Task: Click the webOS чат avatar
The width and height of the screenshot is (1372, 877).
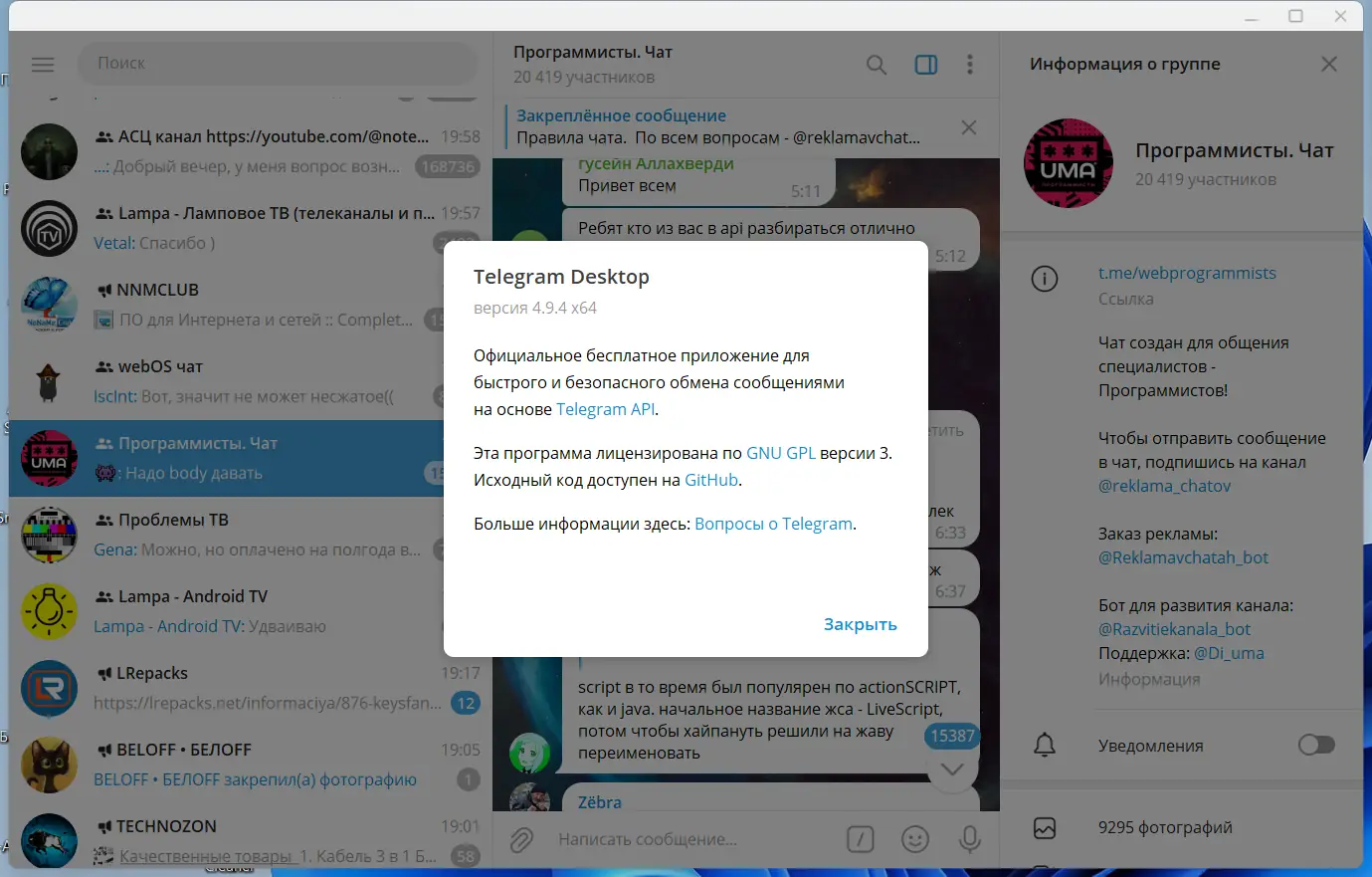Action: pos(49,381)
